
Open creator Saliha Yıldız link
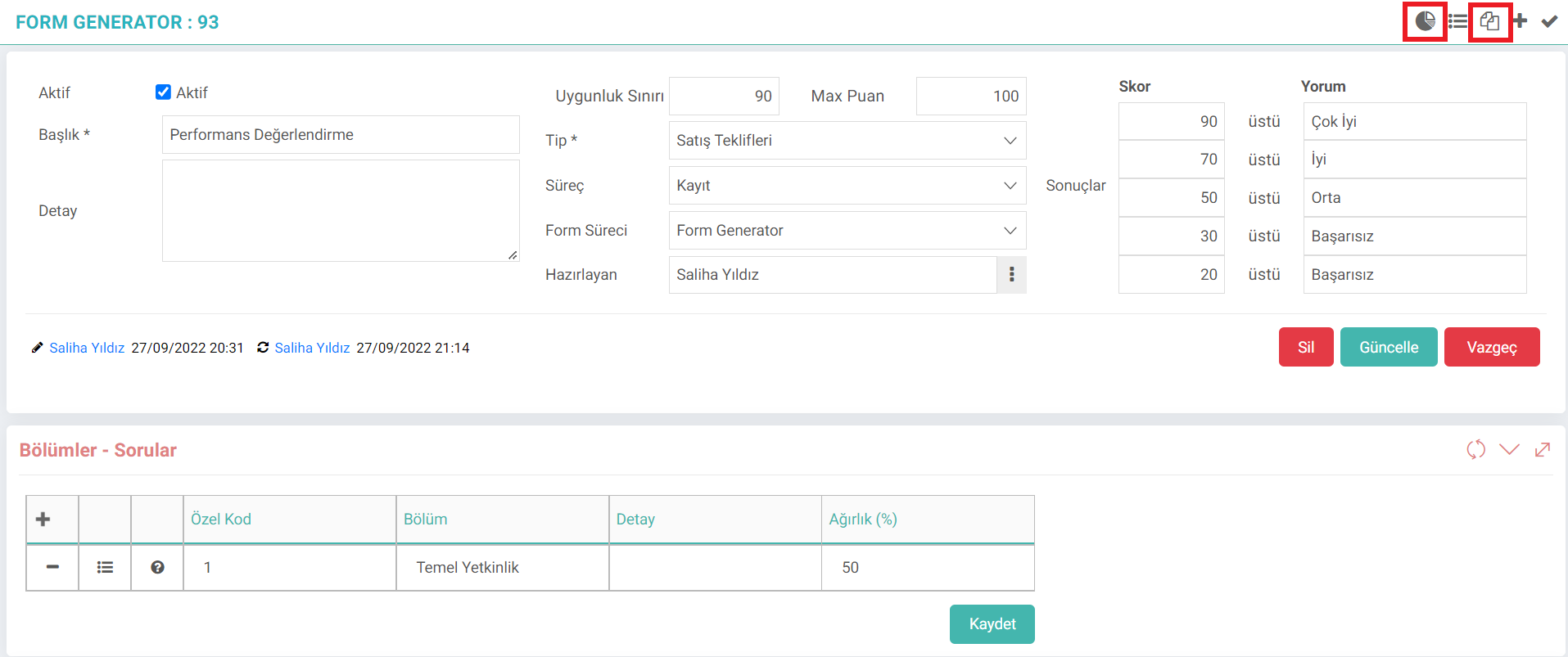(x=87, y=348)
